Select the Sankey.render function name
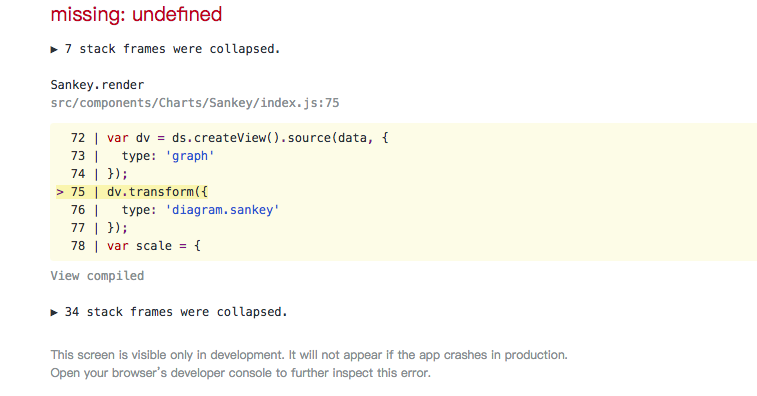757x396 pixels. pos(97,85)
